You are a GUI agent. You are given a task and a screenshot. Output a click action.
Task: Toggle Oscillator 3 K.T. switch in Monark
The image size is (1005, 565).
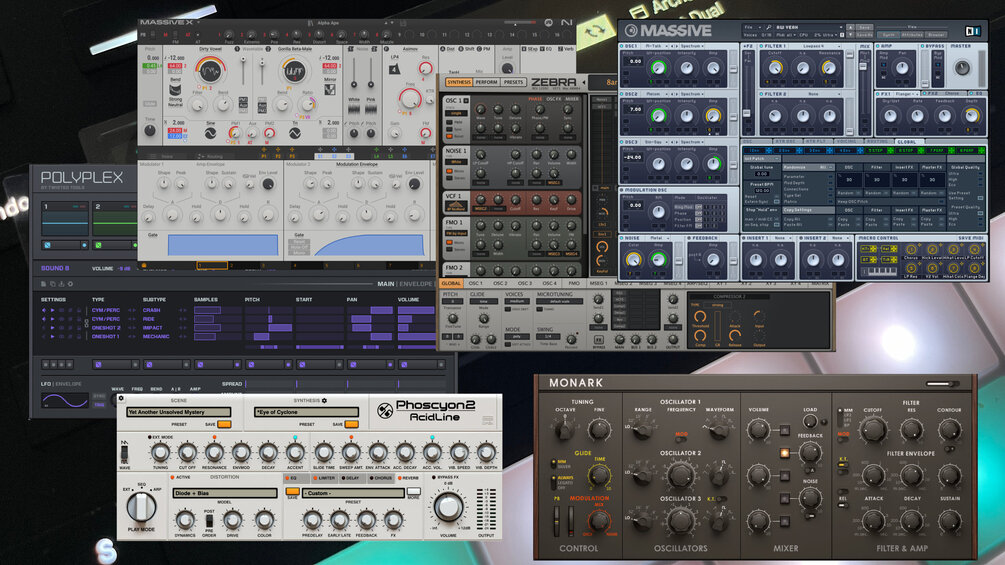pyautogui.click(x=722, y=498)
